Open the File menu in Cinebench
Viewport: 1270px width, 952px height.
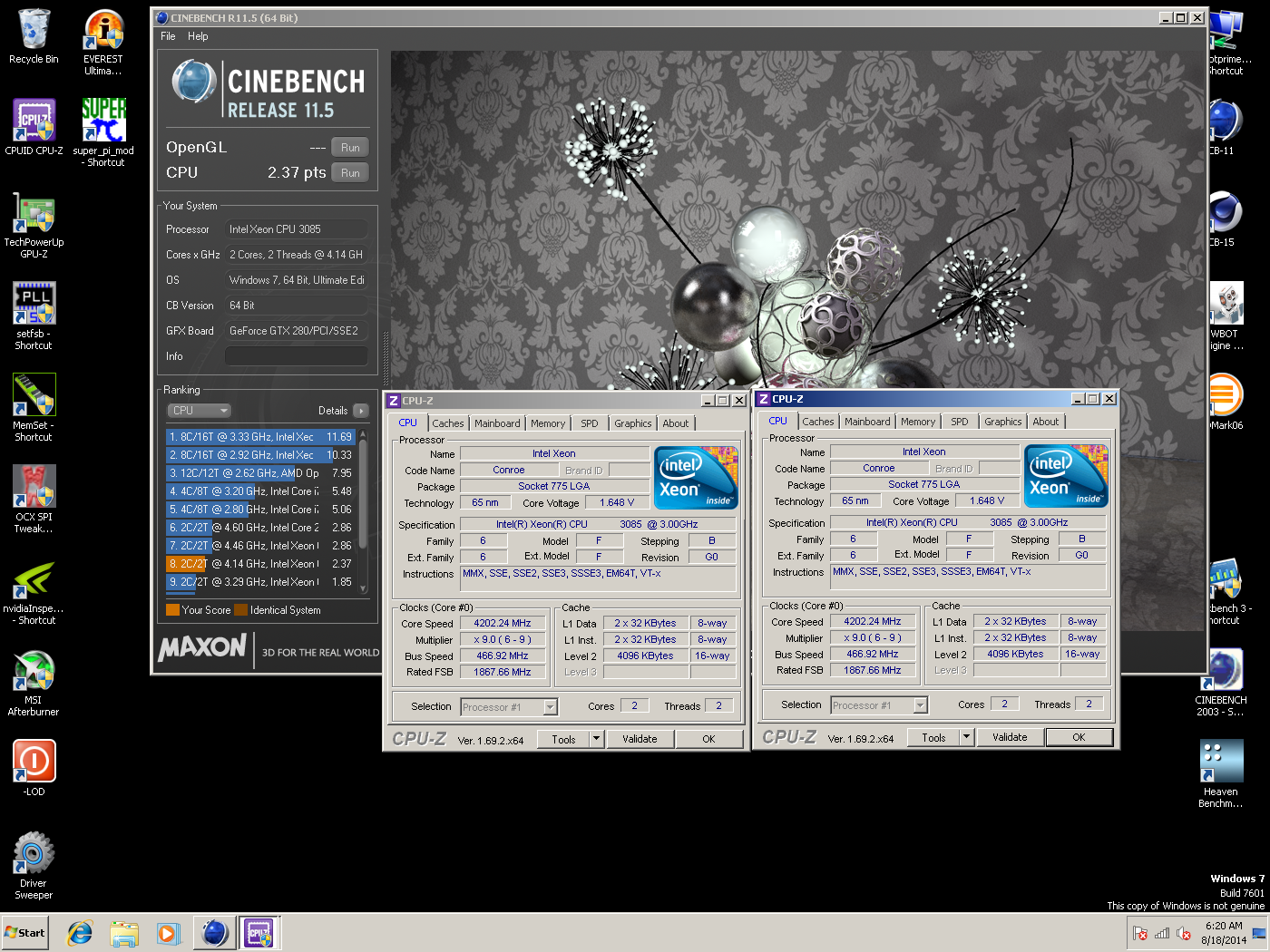click(168, 36)
